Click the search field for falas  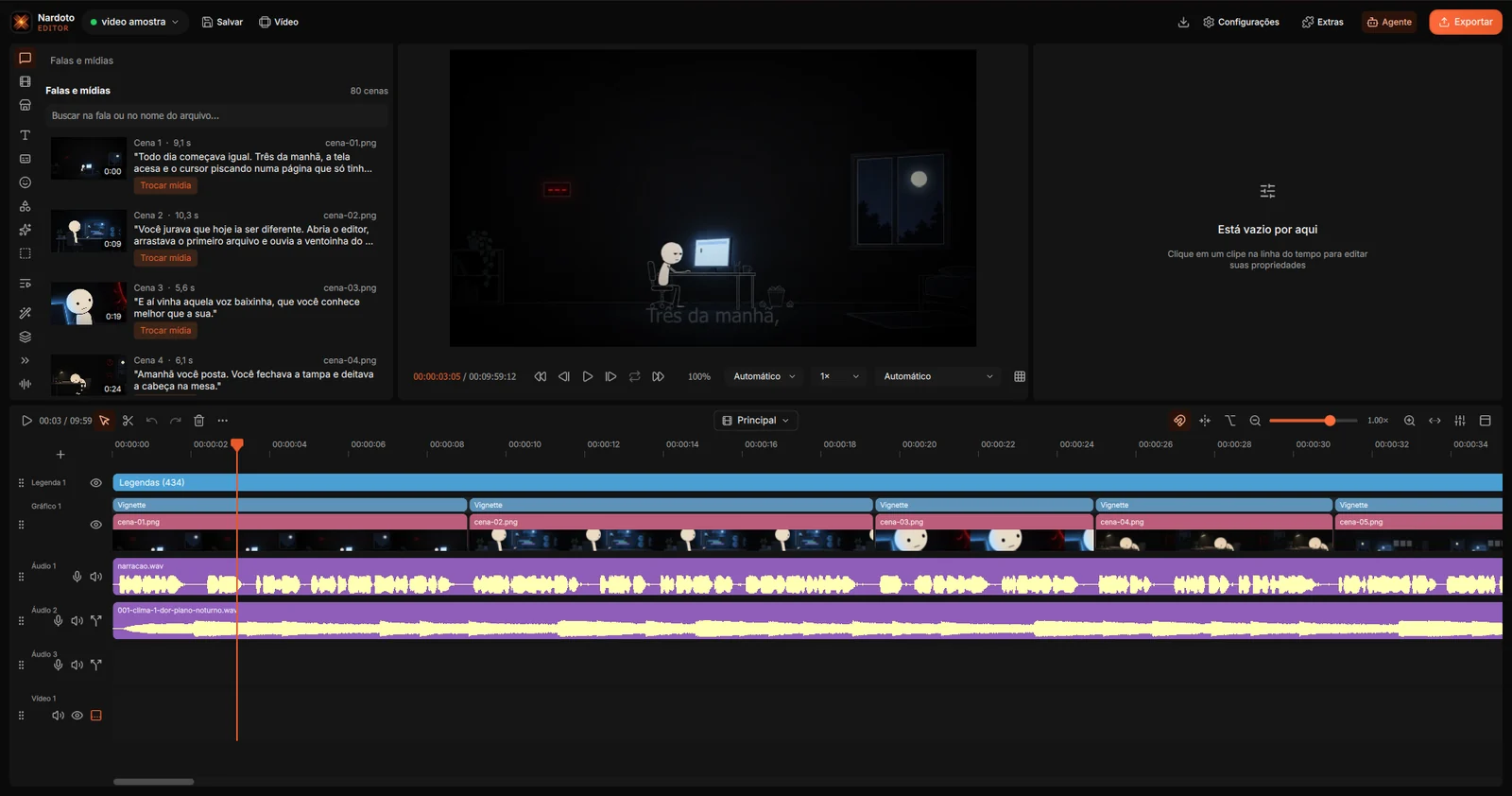[216, 115]
